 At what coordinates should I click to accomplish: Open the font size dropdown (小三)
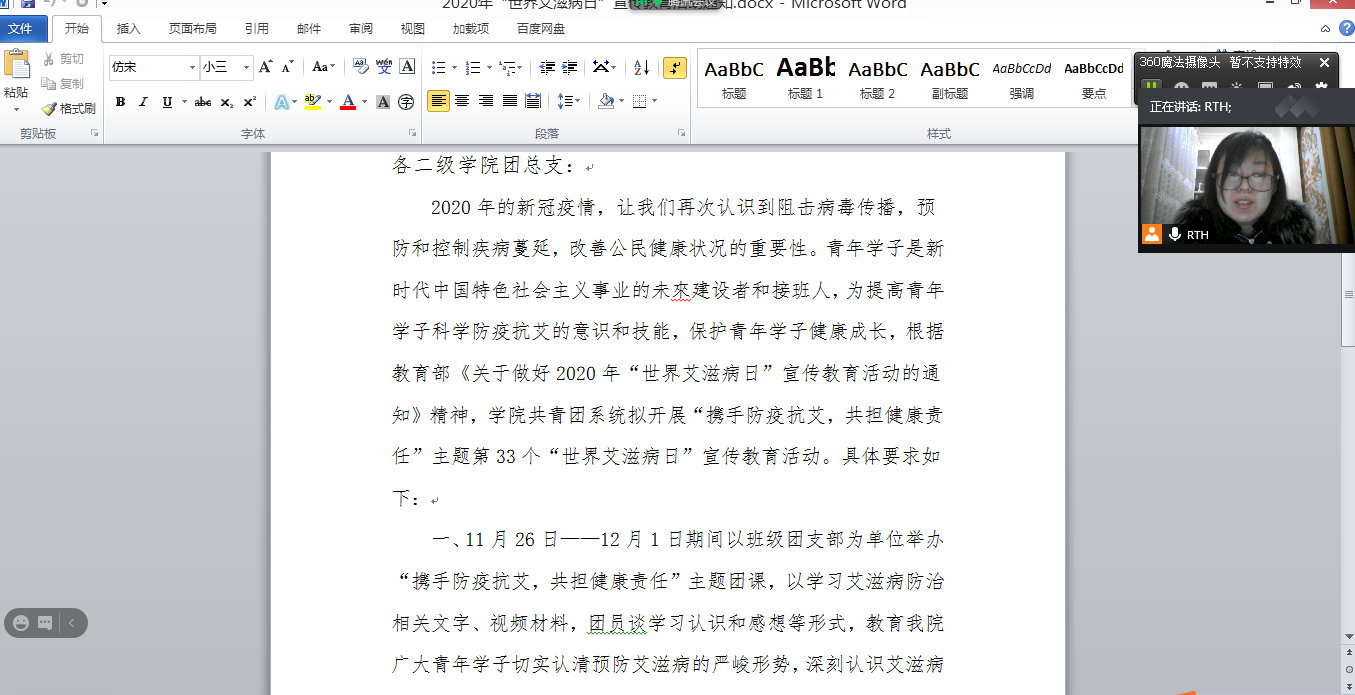point(246,68)
